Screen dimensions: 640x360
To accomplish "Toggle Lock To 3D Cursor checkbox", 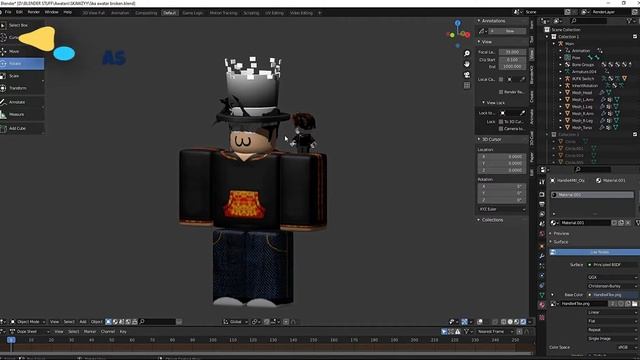I will tap(501, 122).
